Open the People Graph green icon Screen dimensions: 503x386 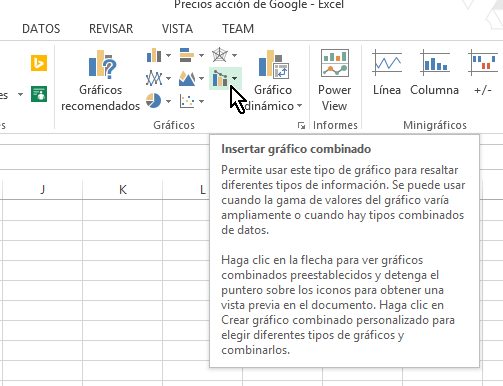point(39,94)
